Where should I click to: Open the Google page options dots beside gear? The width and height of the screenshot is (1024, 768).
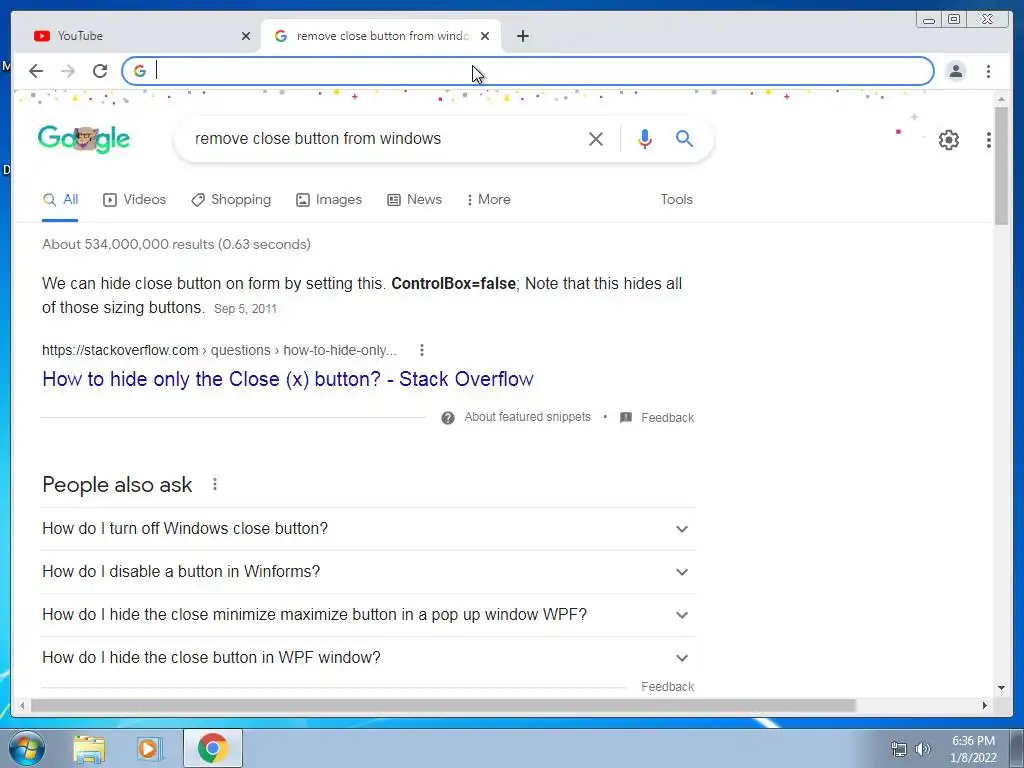[x=989, y=140]
